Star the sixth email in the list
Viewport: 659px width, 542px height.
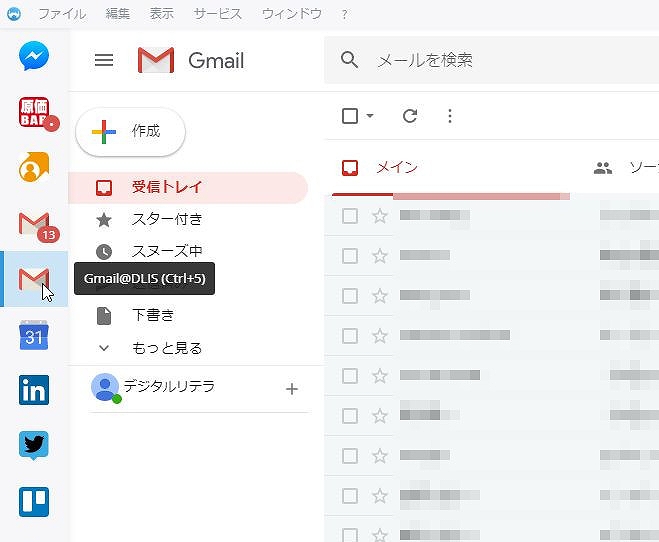(380, 416)
